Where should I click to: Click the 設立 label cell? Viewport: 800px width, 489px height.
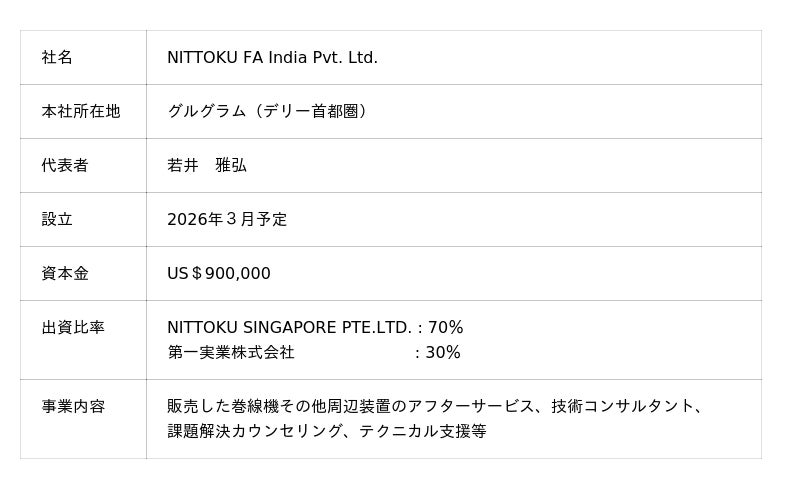tap(57, 220)
